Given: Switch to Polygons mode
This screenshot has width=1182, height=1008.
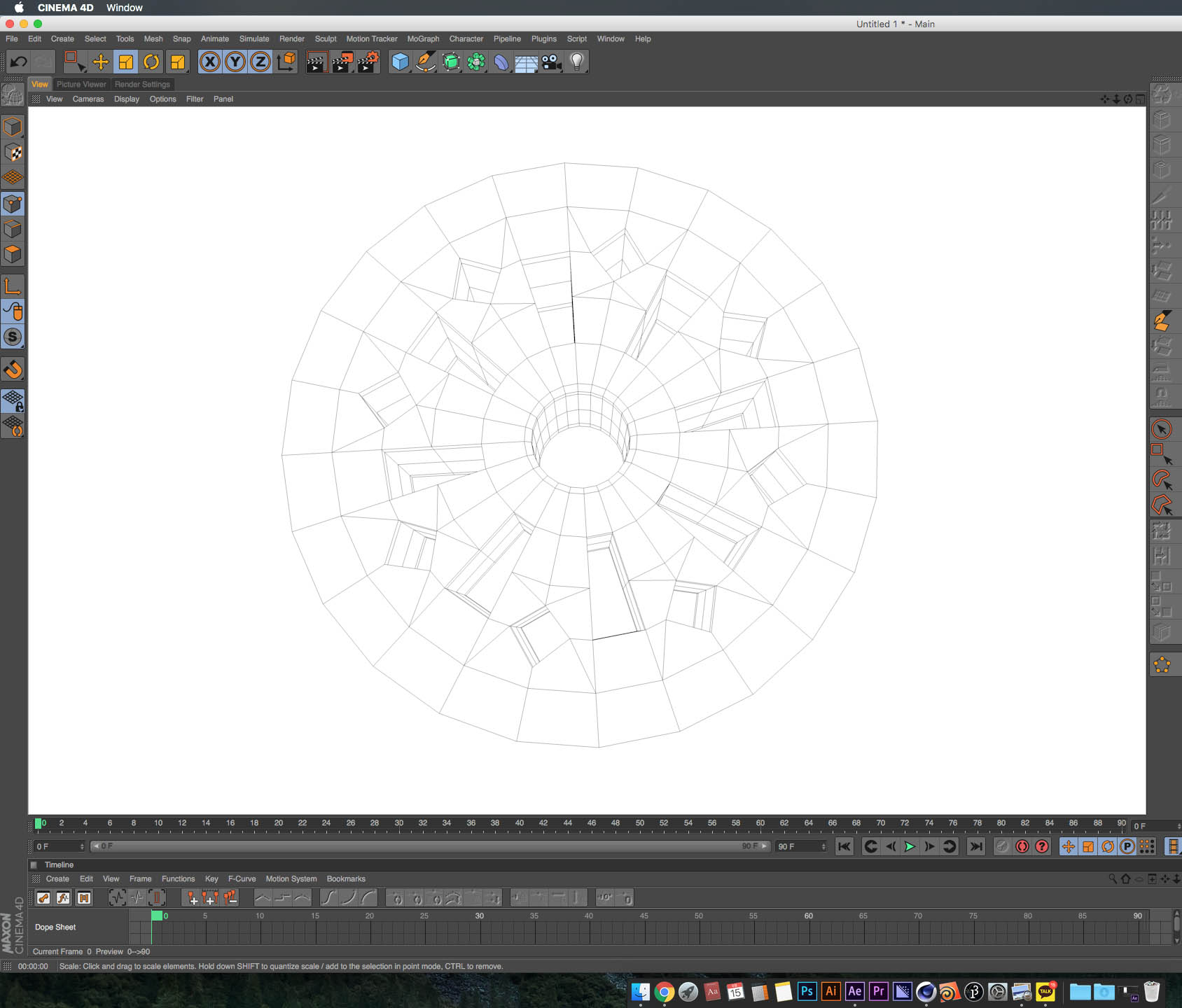Looking at the screenshot, I should pyautogui.click(x=13, y=254).
